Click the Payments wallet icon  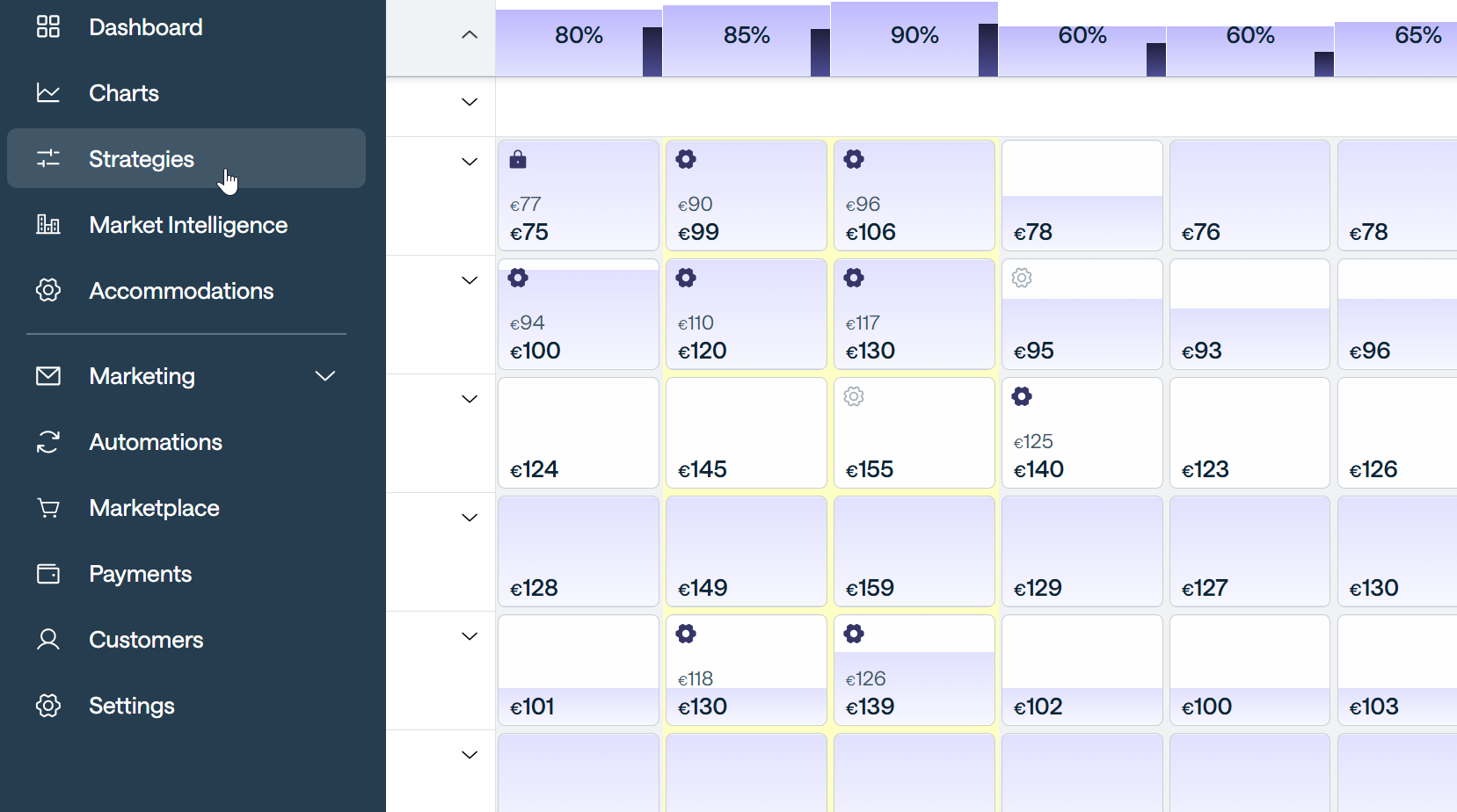click(48, 574)
